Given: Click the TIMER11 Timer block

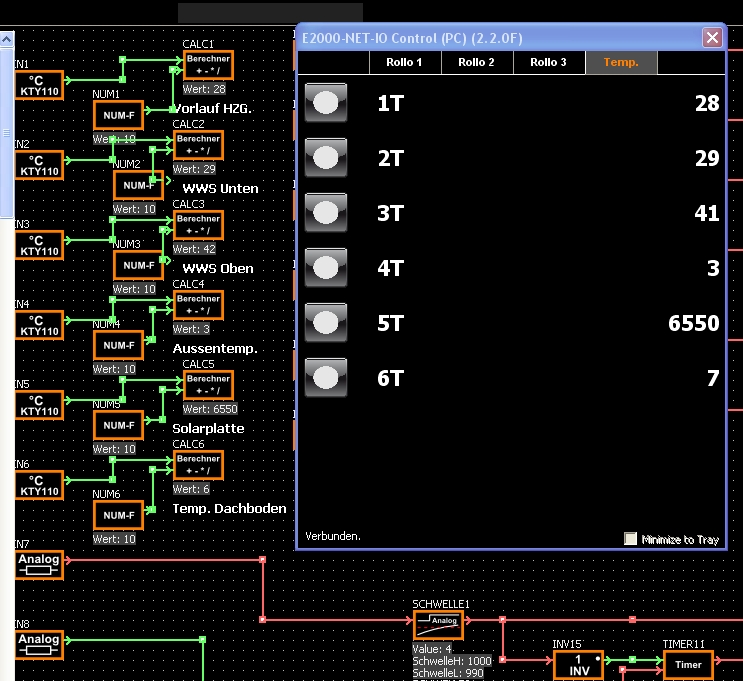Looking at the screenshot, I should pyautogui.click(x=688, y=665).
